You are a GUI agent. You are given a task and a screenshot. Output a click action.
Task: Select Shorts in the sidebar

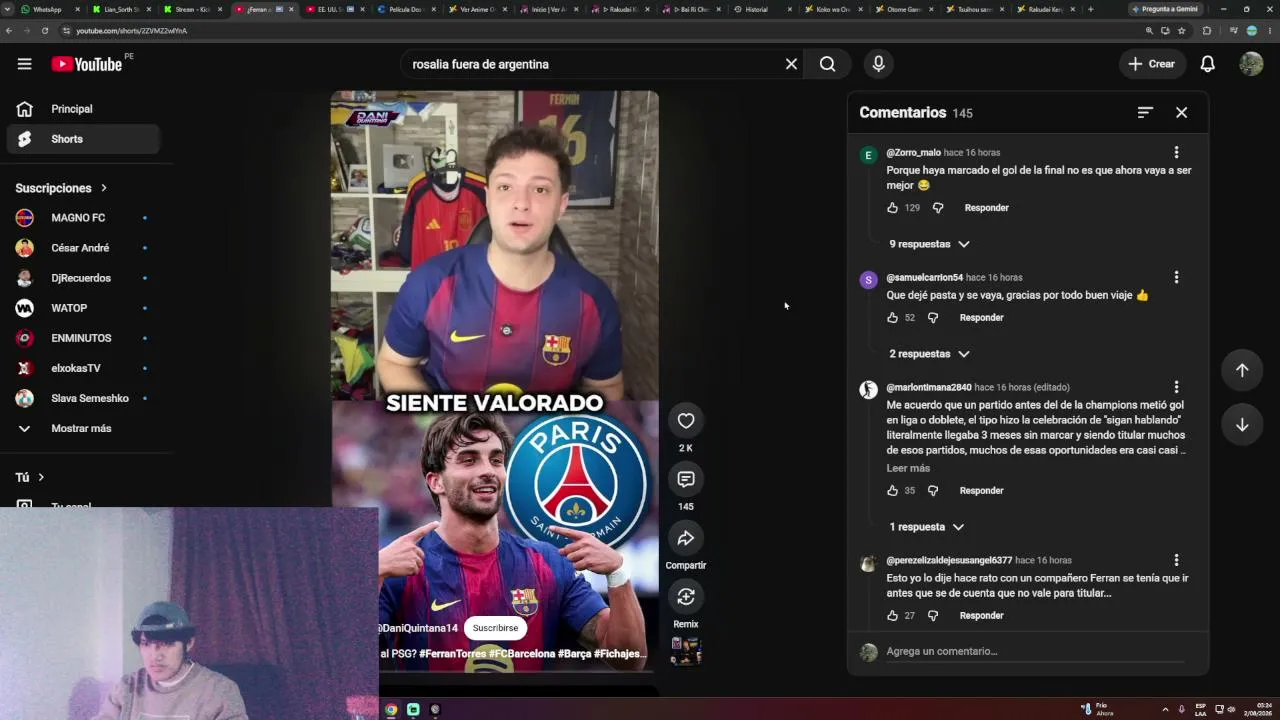84,139
